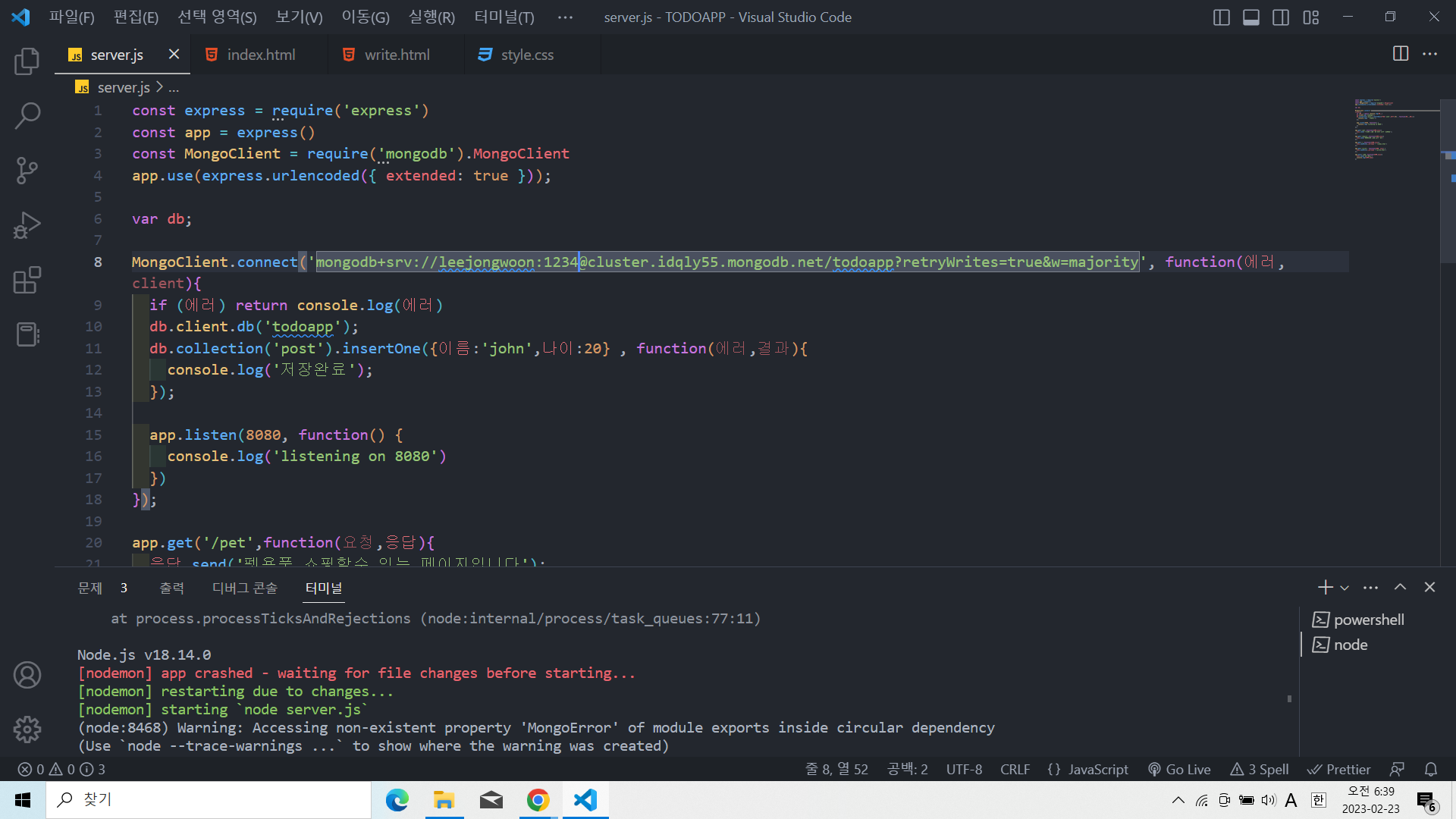The height and width of the screenshot is (819, 1456).
Task: Start Go Live server
Action: click(x=1179, y=769)
